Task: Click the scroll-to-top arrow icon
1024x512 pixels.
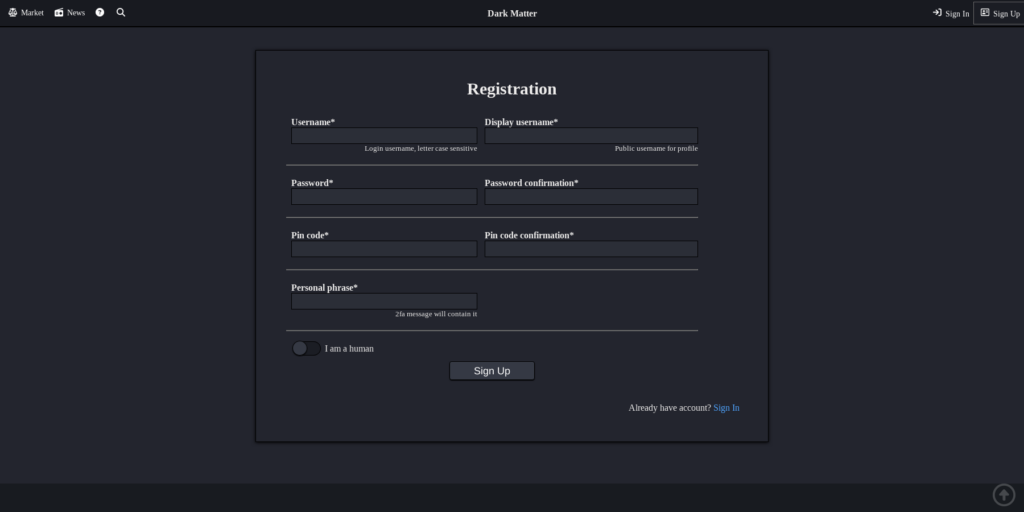Action: click(x=1004, y=495)
